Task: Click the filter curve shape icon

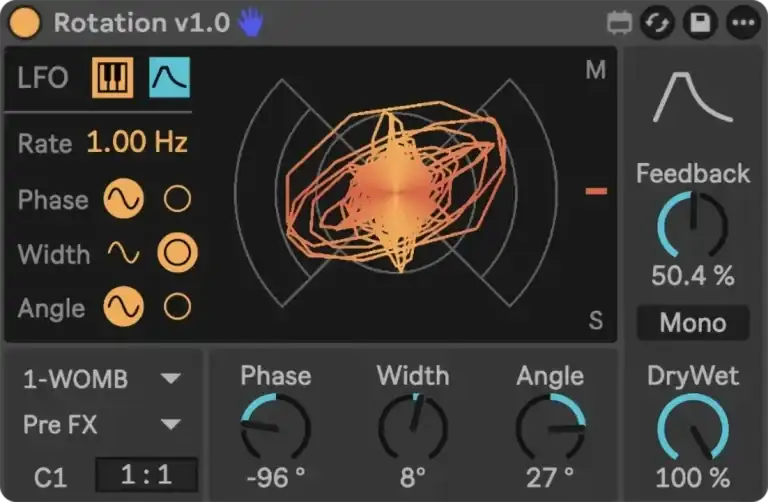Action: (693, 97)
